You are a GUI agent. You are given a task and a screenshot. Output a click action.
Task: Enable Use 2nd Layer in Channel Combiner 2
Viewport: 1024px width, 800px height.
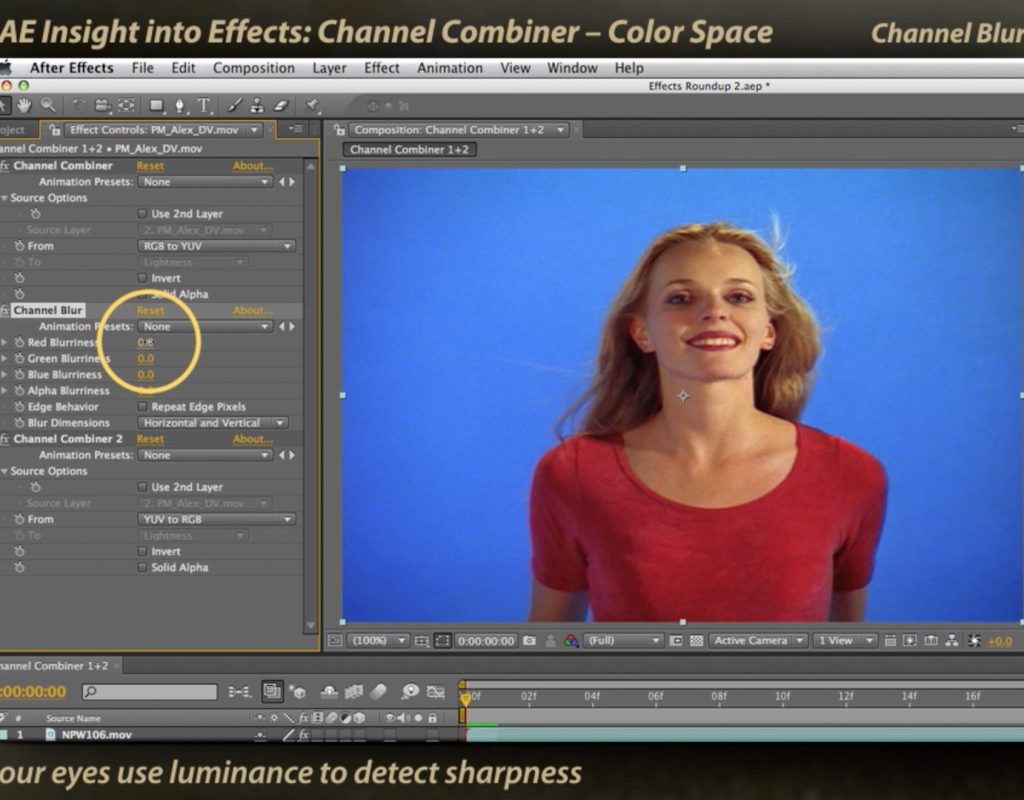pos(142,487)
